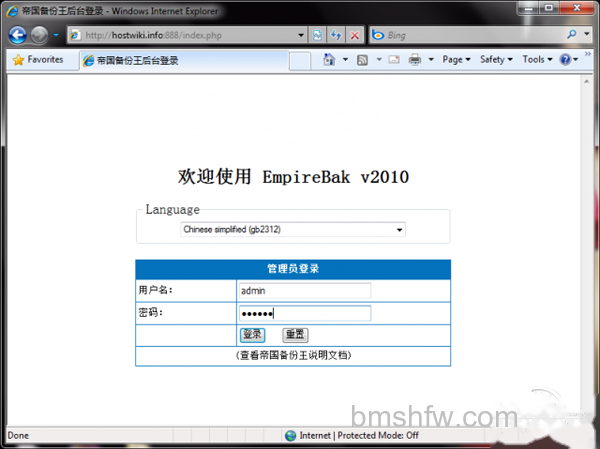Open a new blank tab
The image size is (600, 449).
(x=300, y=61)
